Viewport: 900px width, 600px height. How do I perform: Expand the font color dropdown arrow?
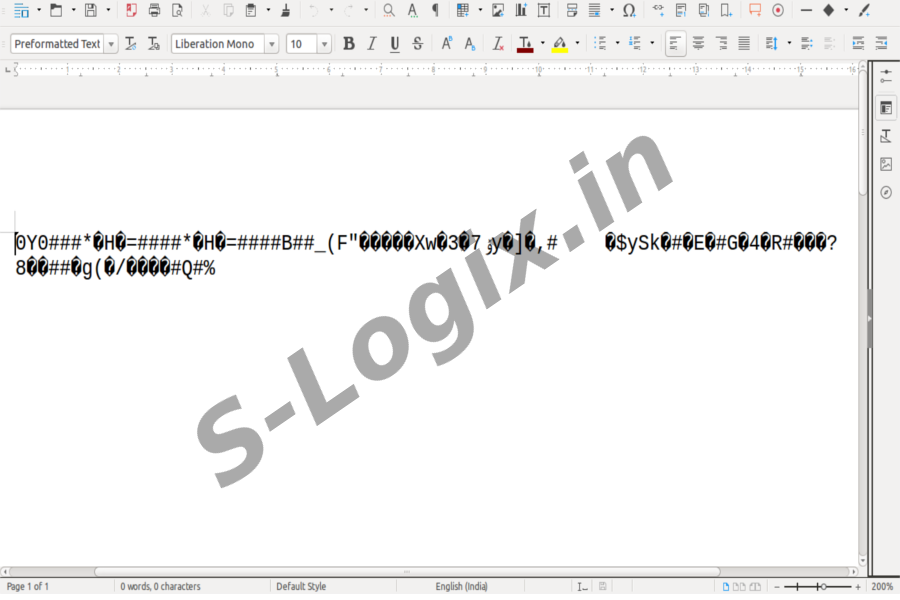(x=542, y=44)
